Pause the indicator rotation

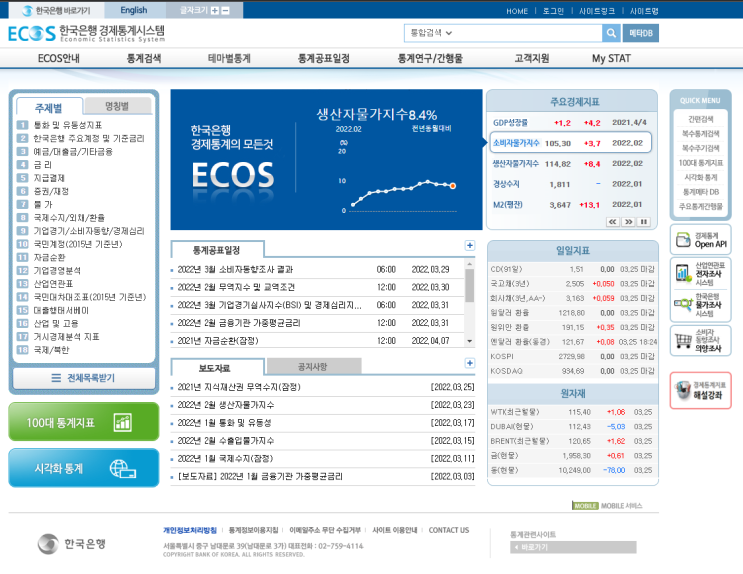643,222
